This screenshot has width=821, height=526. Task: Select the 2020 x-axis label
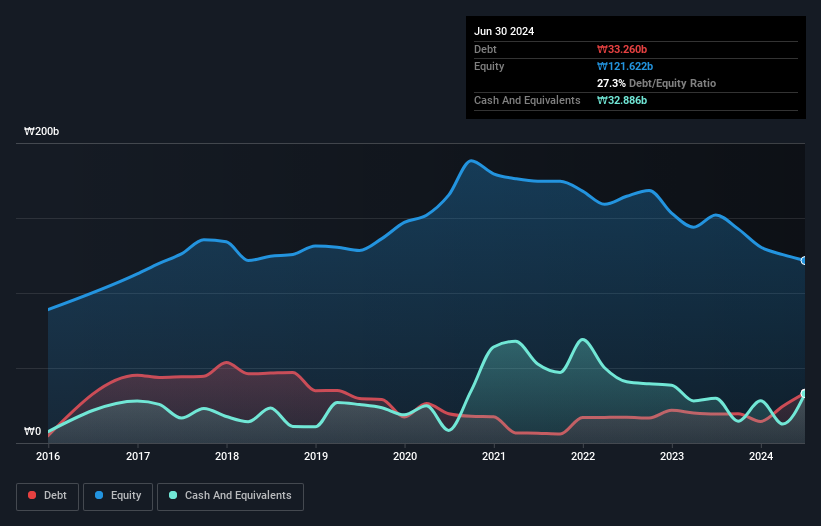[405, 456]
